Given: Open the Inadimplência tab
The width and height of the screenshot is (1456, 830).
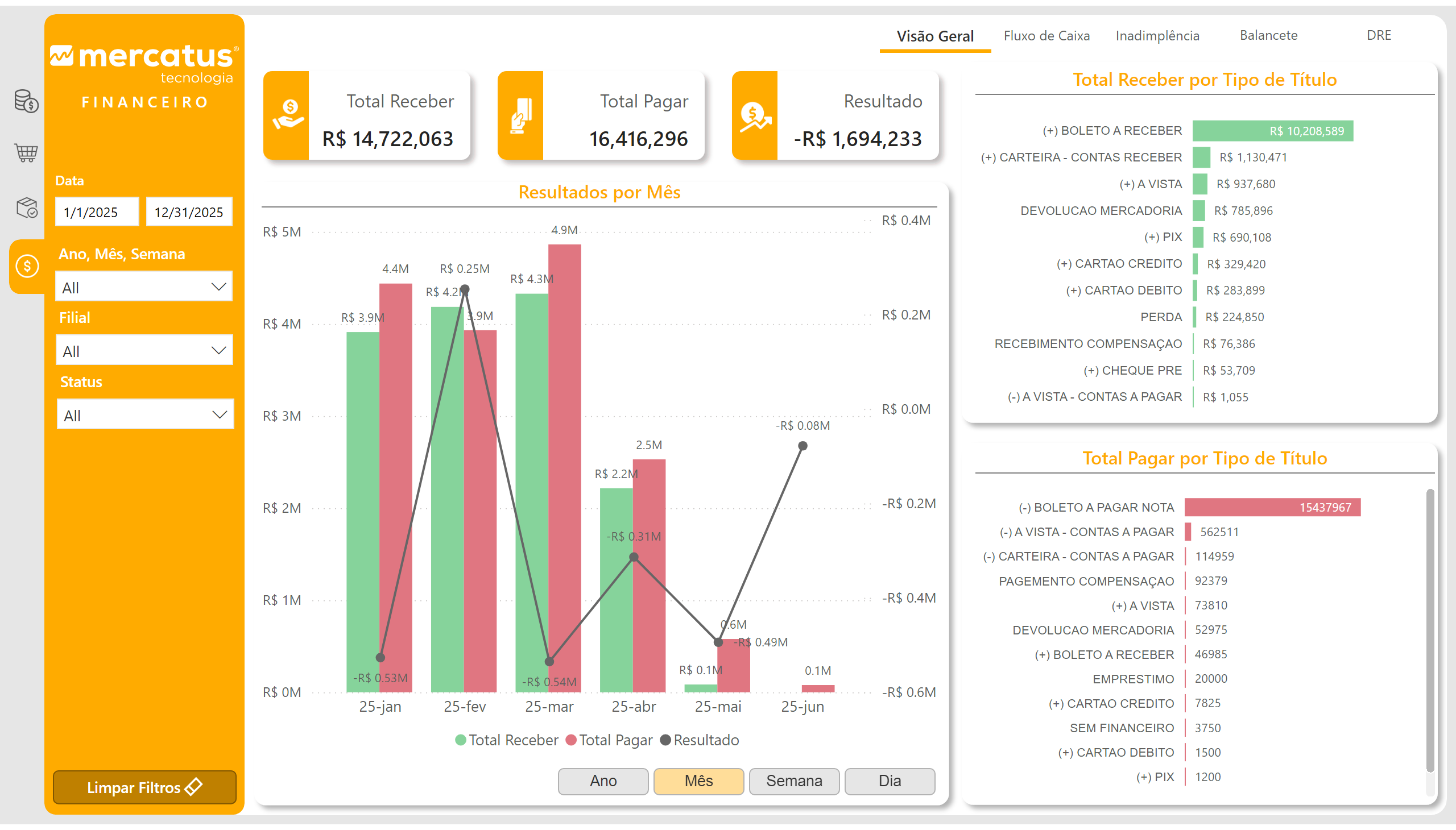Looking at the screenshot, I should [x=1157, y=36].
